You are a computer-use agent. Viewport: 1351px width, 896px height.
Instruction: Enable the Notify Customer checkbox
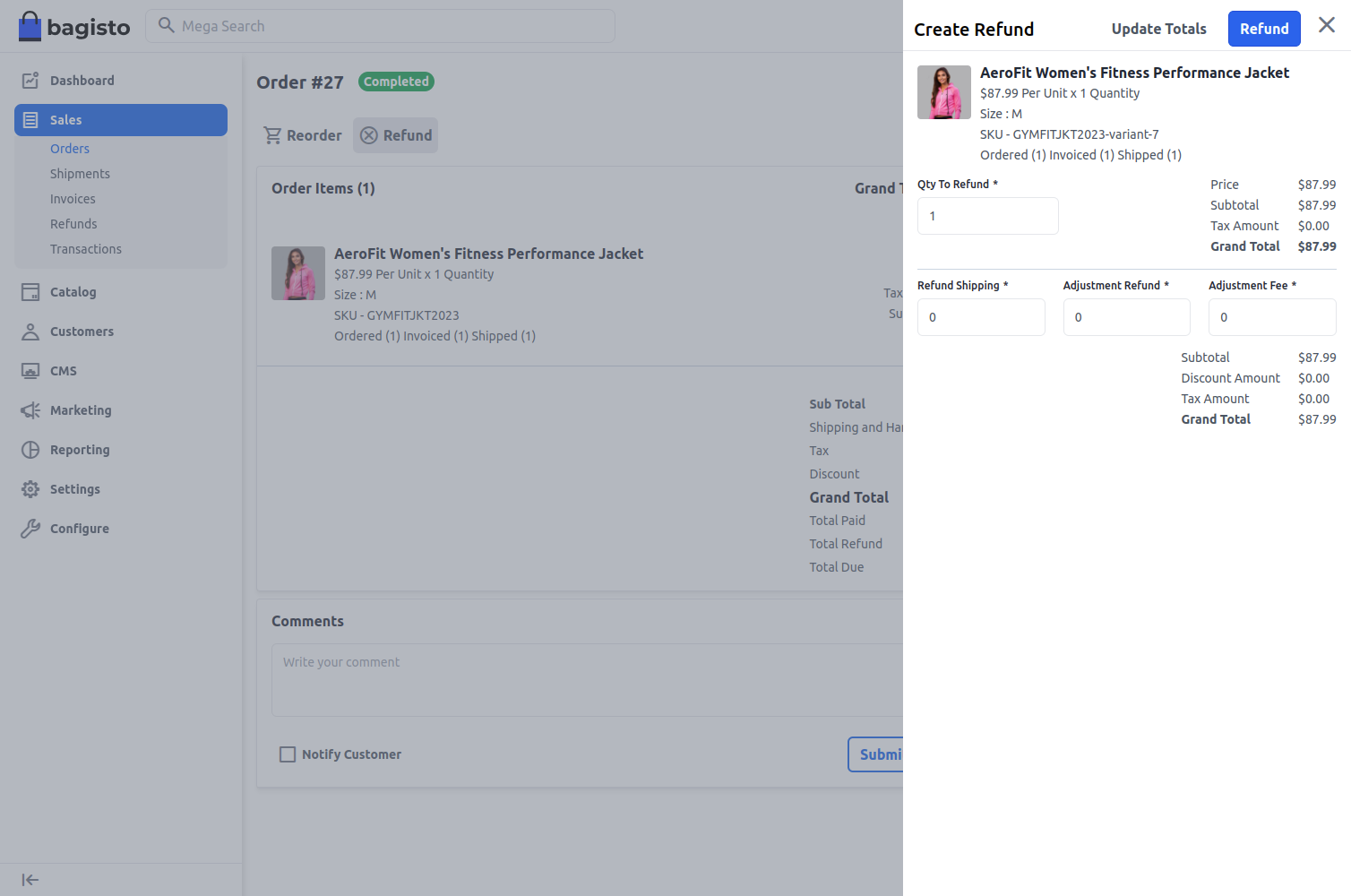288,754
